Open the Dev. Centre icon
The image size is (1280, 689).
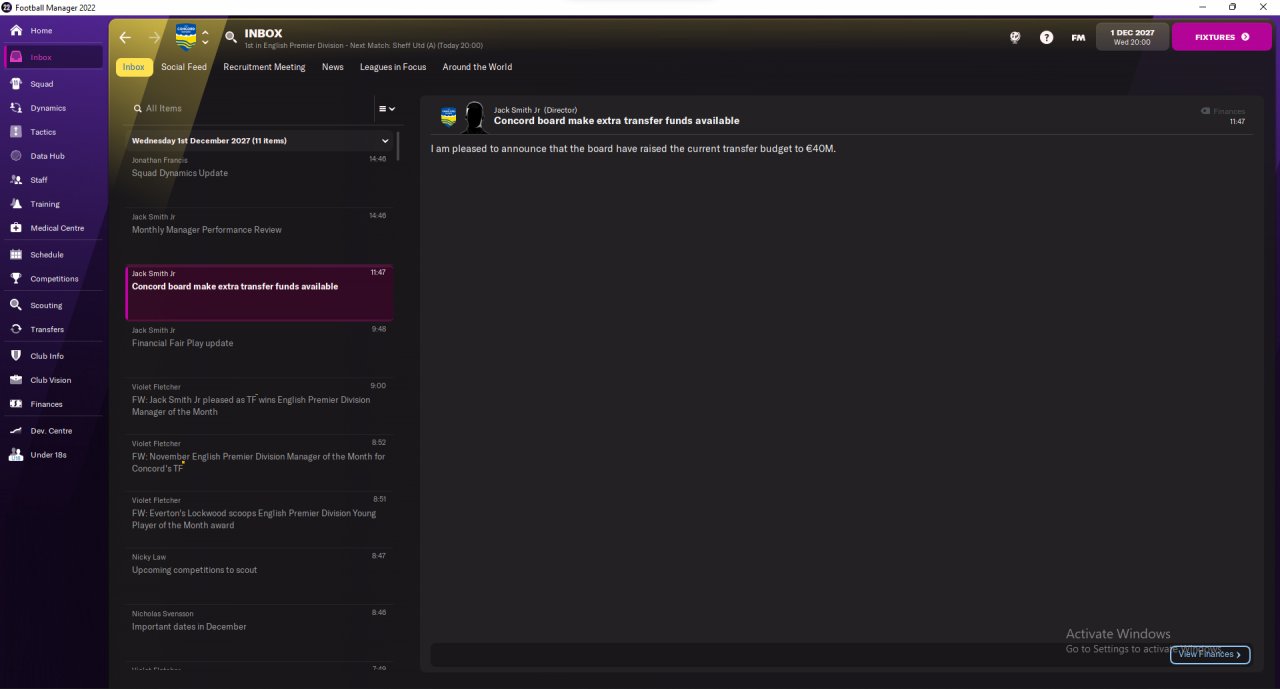point(16,431)
